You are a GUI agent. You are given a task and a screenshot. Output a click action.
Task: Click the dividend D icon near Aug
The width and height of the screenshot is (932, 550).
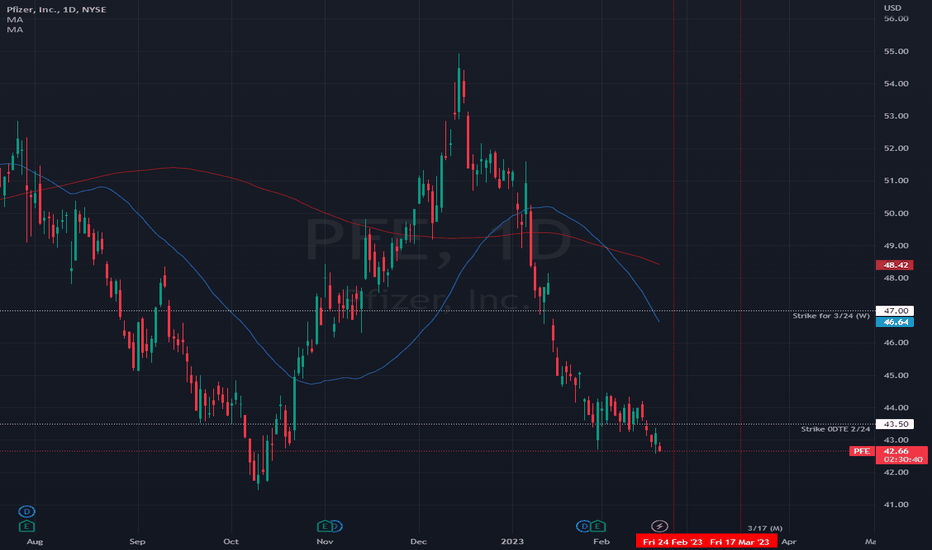coord(26,511)
